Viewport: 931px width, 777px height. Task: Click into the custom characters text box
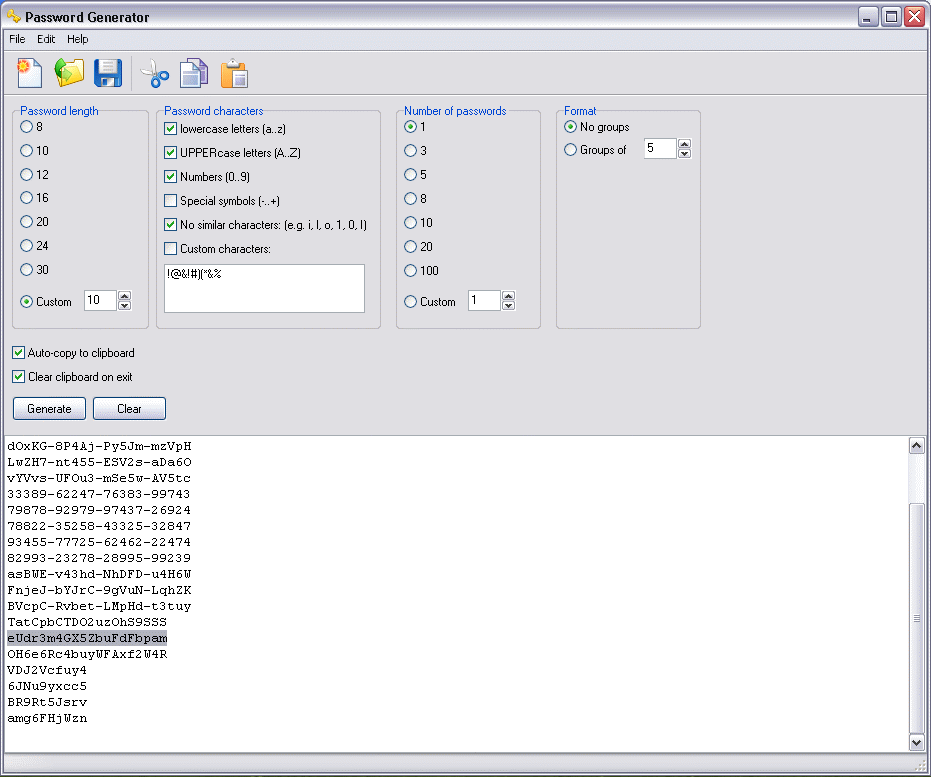(264, 288)
